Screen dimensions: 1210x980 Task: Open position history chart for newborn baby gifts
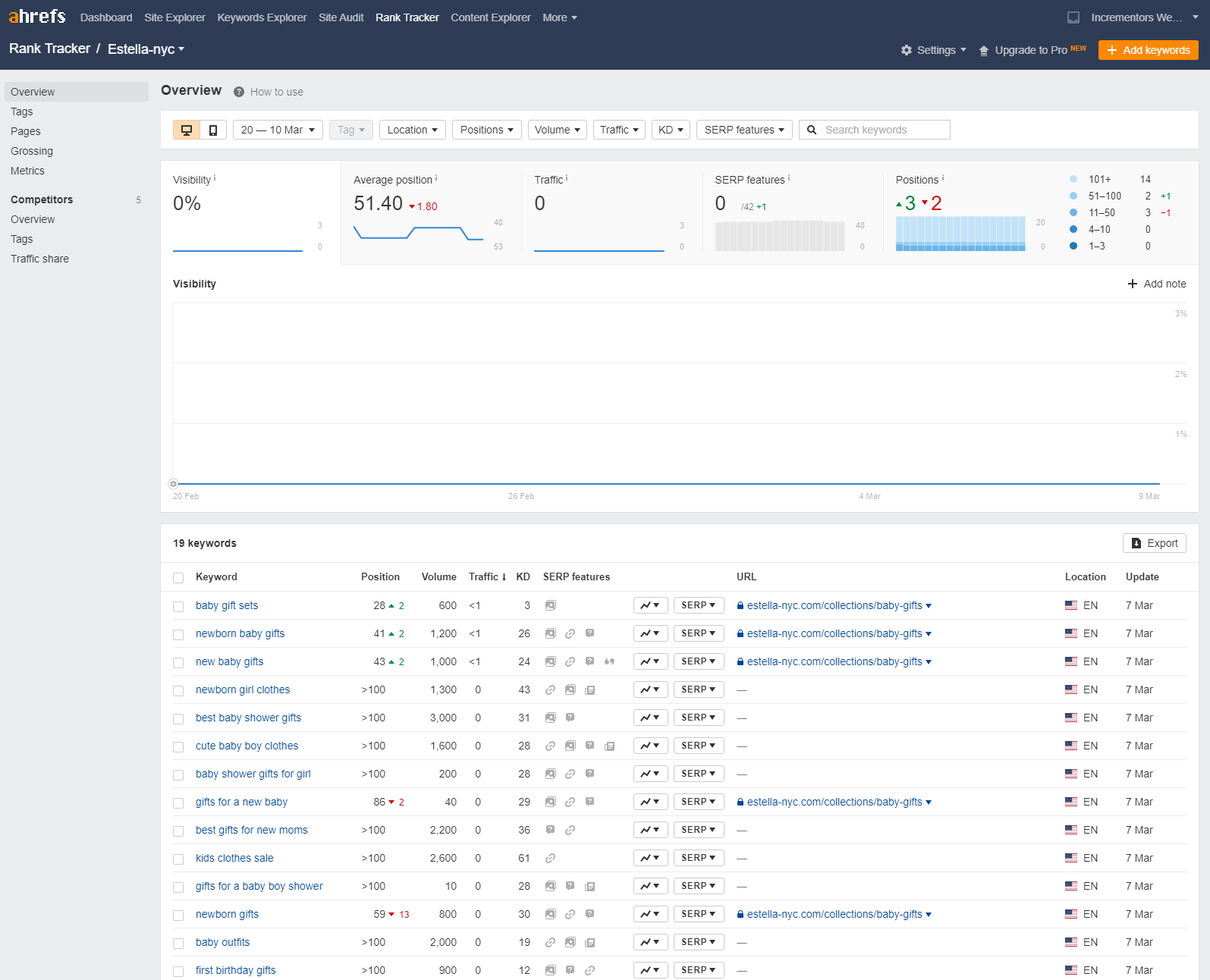pyautogui.click(x=651, y=633)
